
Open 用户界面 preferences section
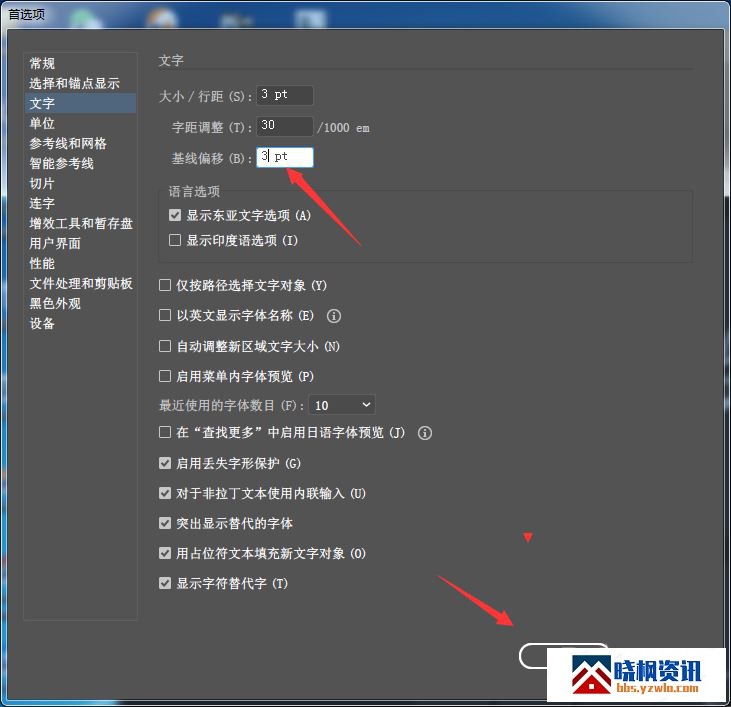coord(55,244)
